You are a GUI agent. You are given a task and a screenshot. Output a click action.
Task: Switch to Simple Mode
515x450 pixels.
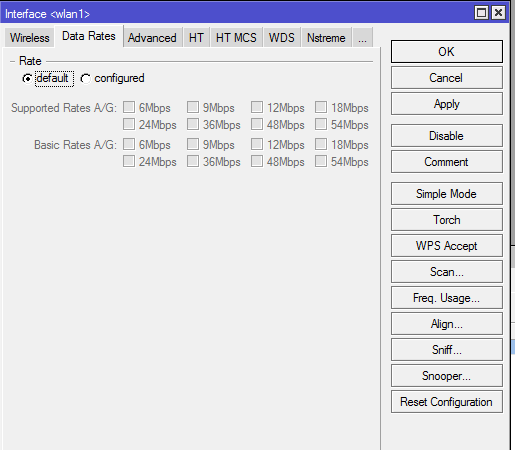447,194
